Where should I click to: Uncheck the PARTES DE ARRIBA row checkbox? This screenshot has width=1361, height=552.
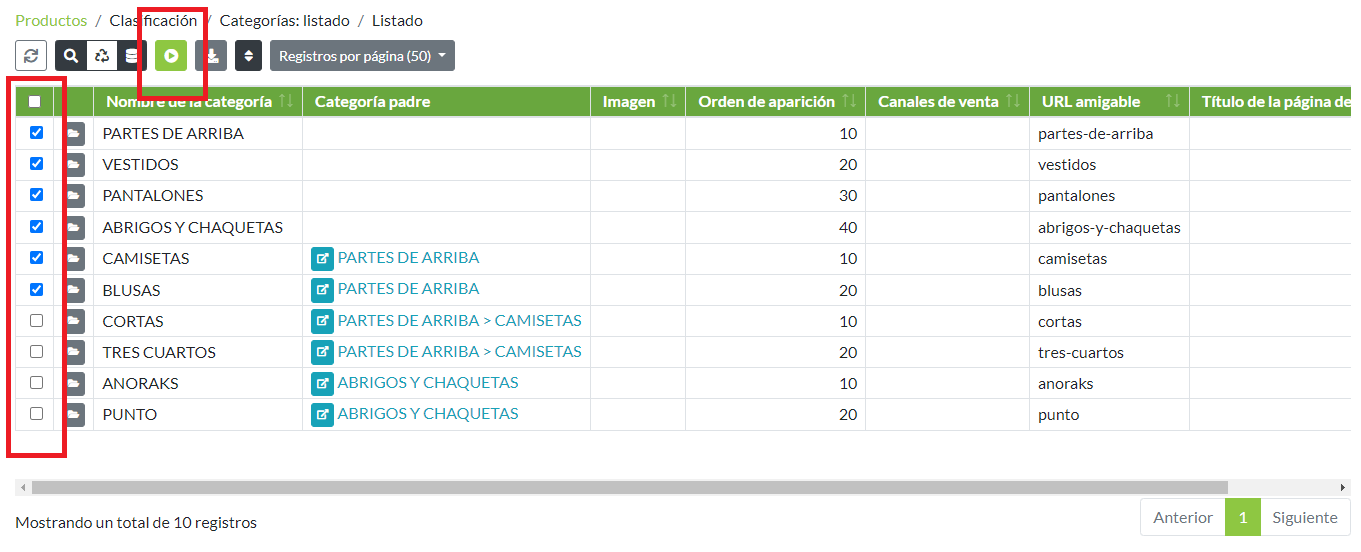click(37, 132)
